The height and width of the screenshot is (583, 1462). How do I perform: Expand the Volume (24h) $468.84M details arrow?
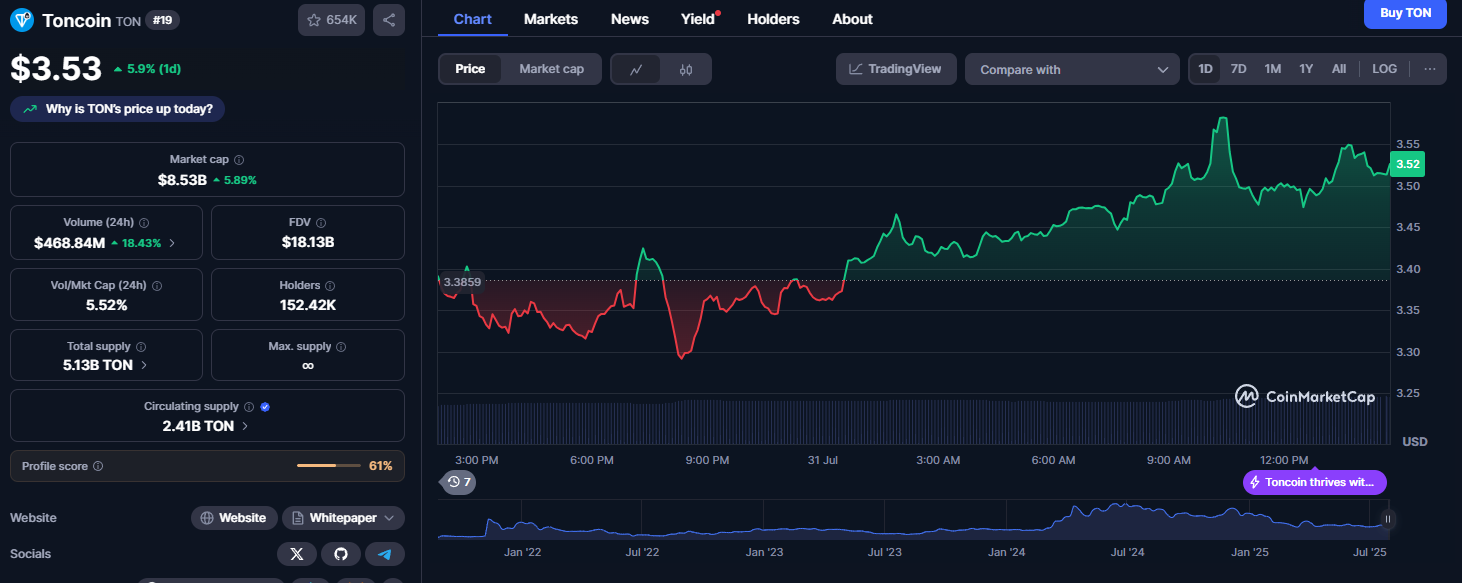click(172, 243)
